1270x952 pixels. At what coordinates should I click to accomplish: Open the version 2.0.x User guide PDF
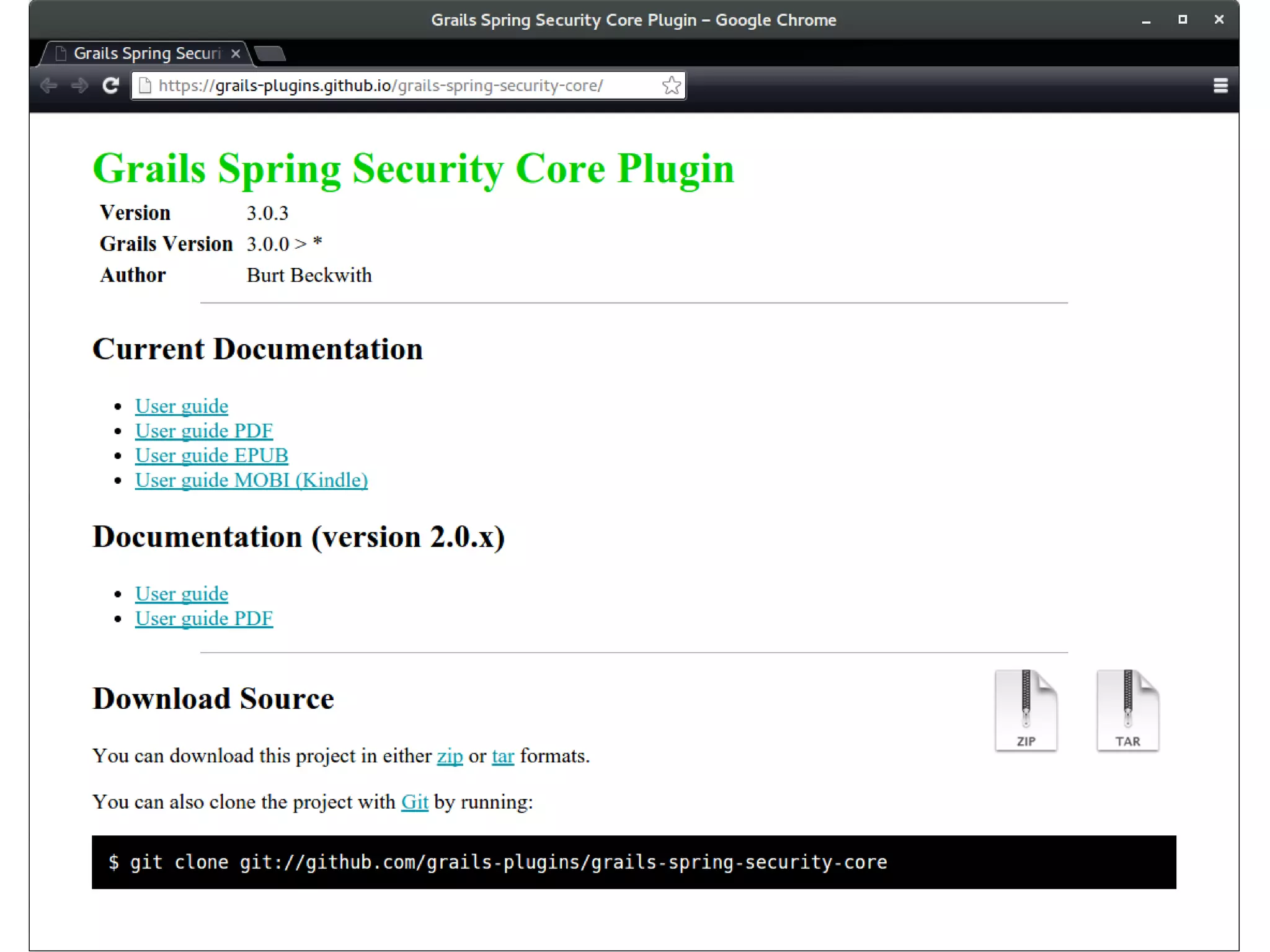point(203,619)
